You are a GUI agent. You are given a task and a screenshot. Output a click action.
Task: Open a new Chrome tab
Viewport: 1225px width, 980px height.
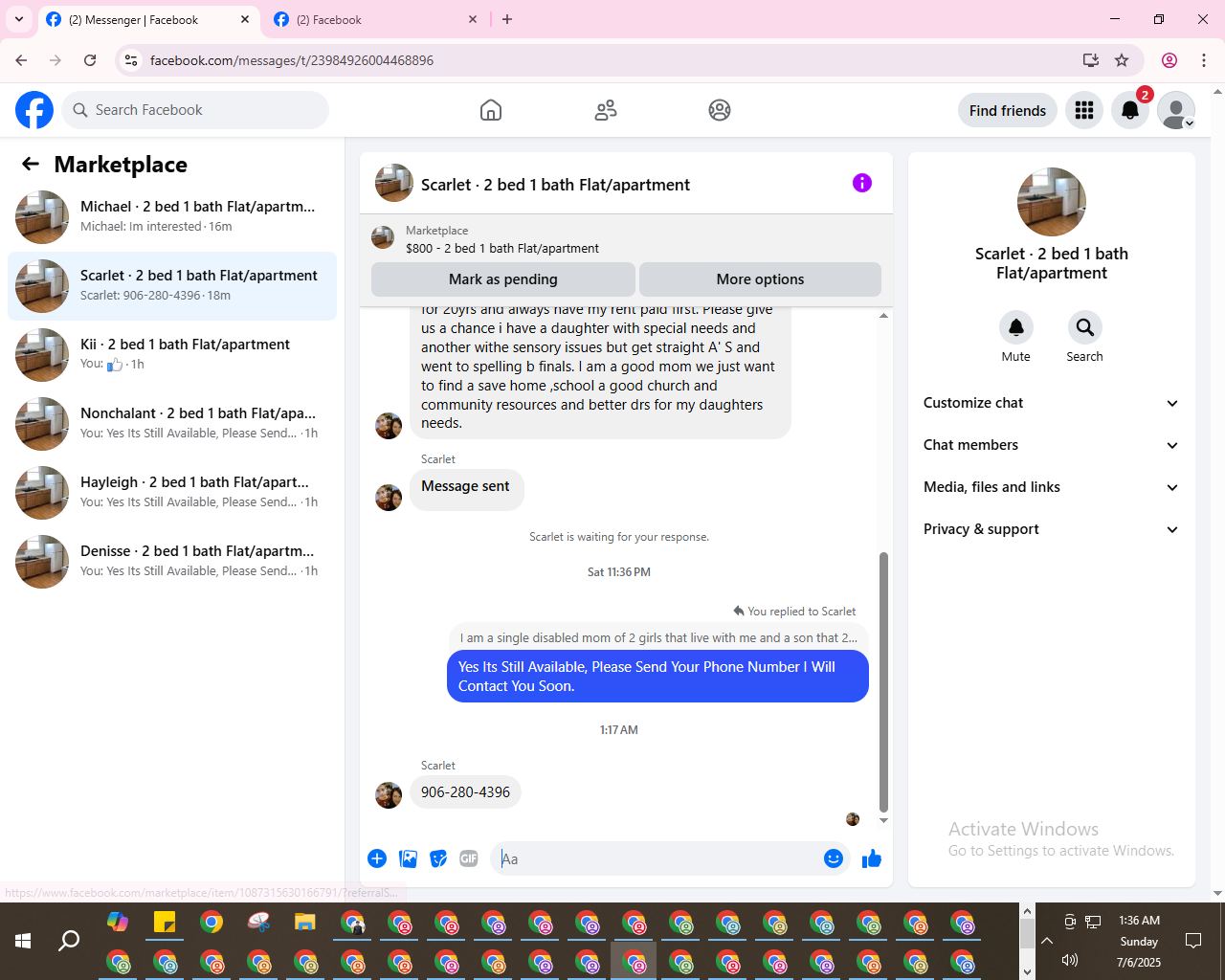(507, 19)
